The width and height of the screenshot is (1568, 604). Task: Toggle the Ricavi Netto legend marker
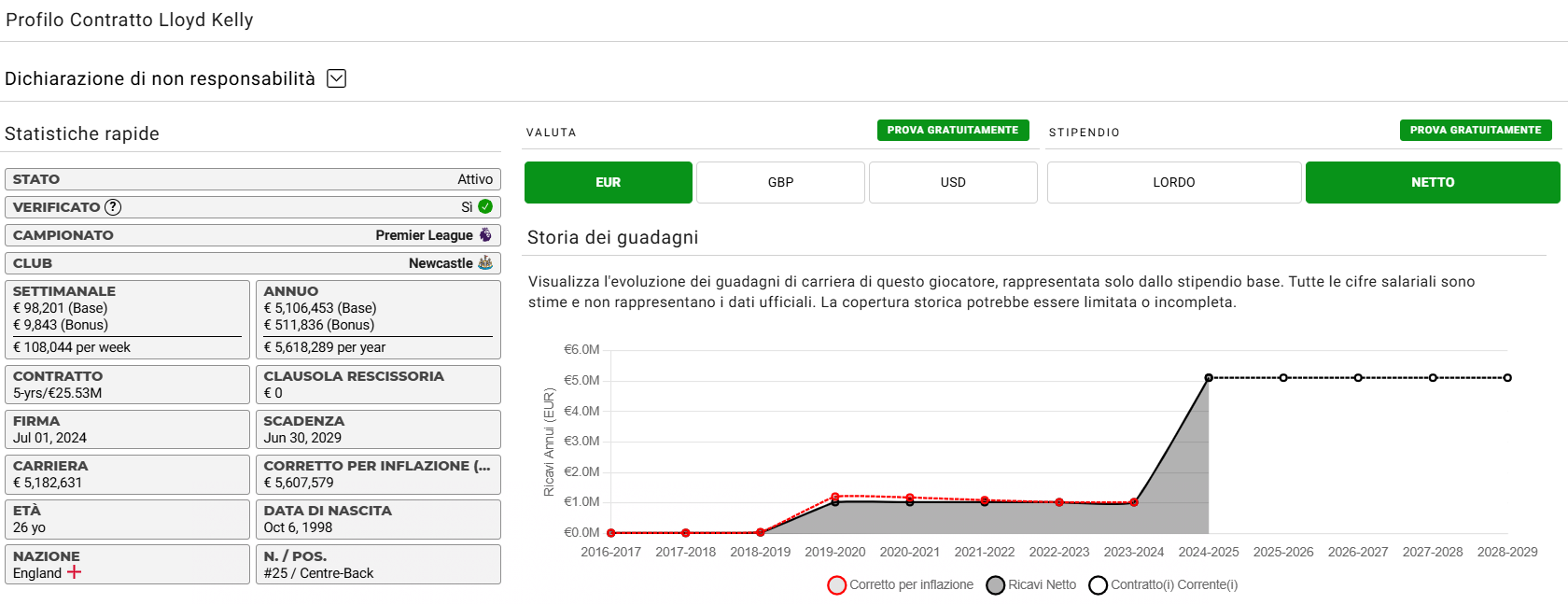point(996,585)
